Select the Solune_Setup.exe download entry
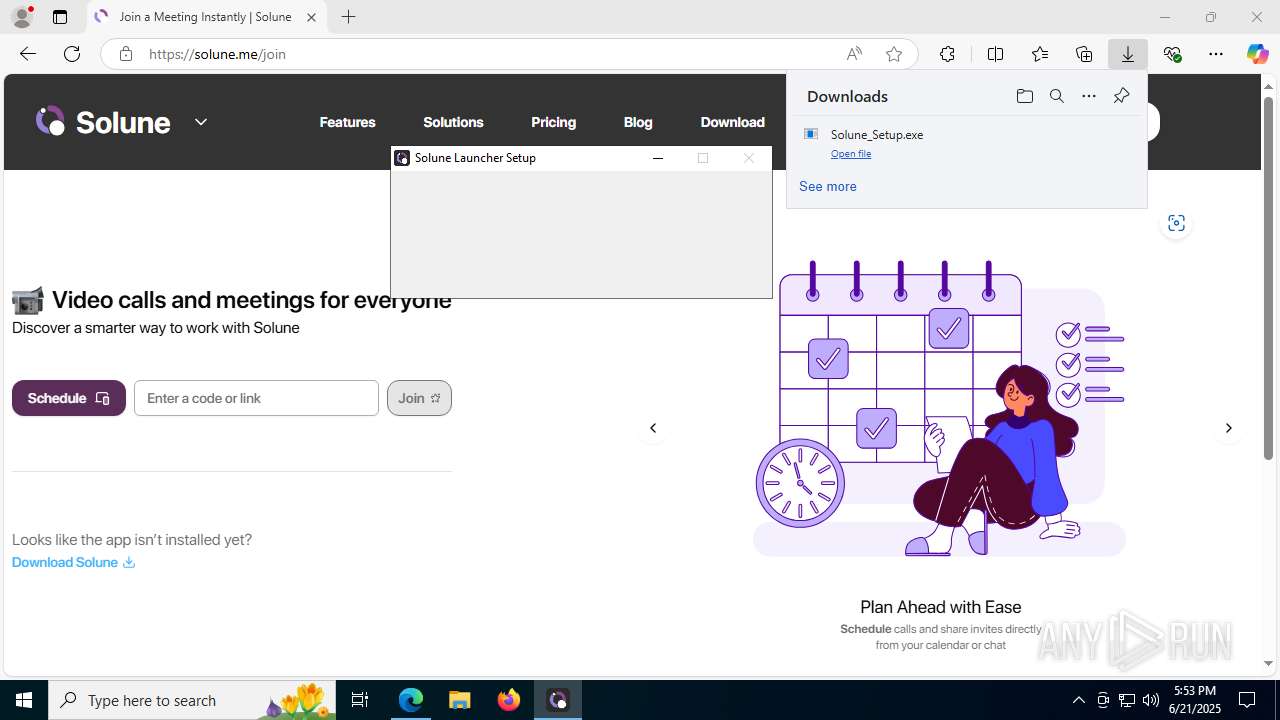Screen dimensions: 1280x720 966,143
